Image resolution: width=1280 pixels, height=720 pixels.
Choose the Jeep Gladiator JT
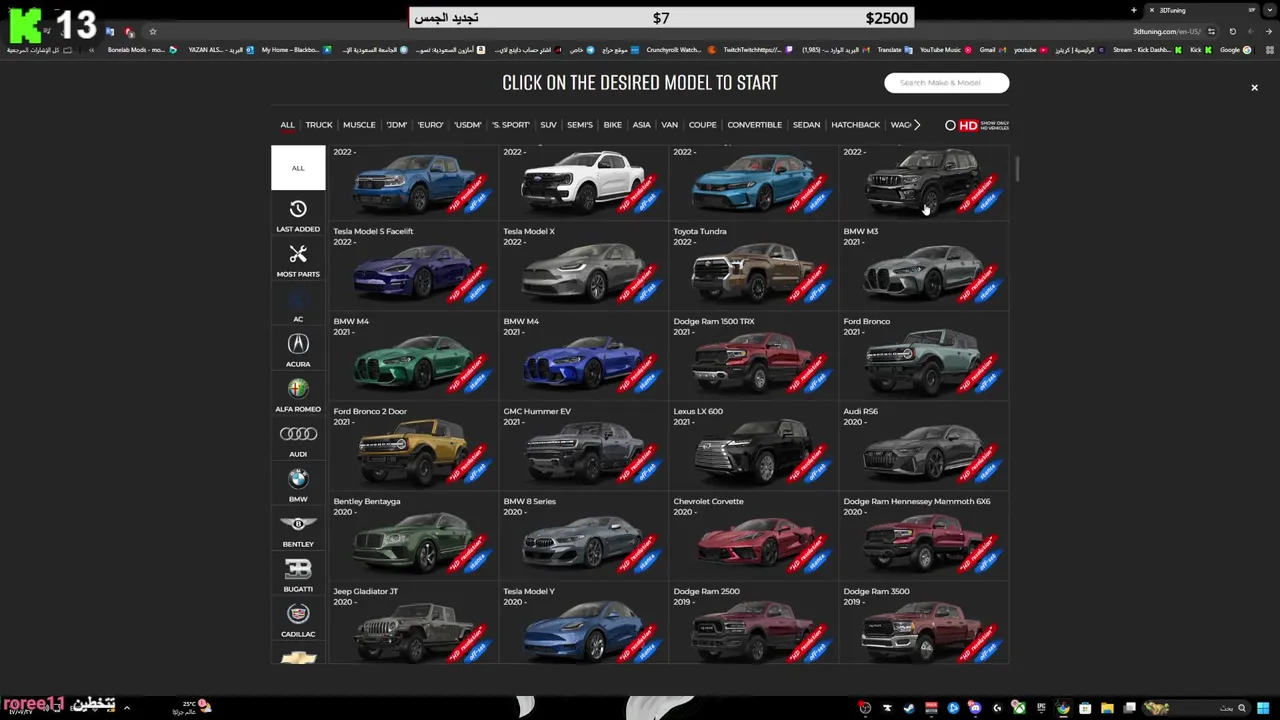[x=414, y=624]
